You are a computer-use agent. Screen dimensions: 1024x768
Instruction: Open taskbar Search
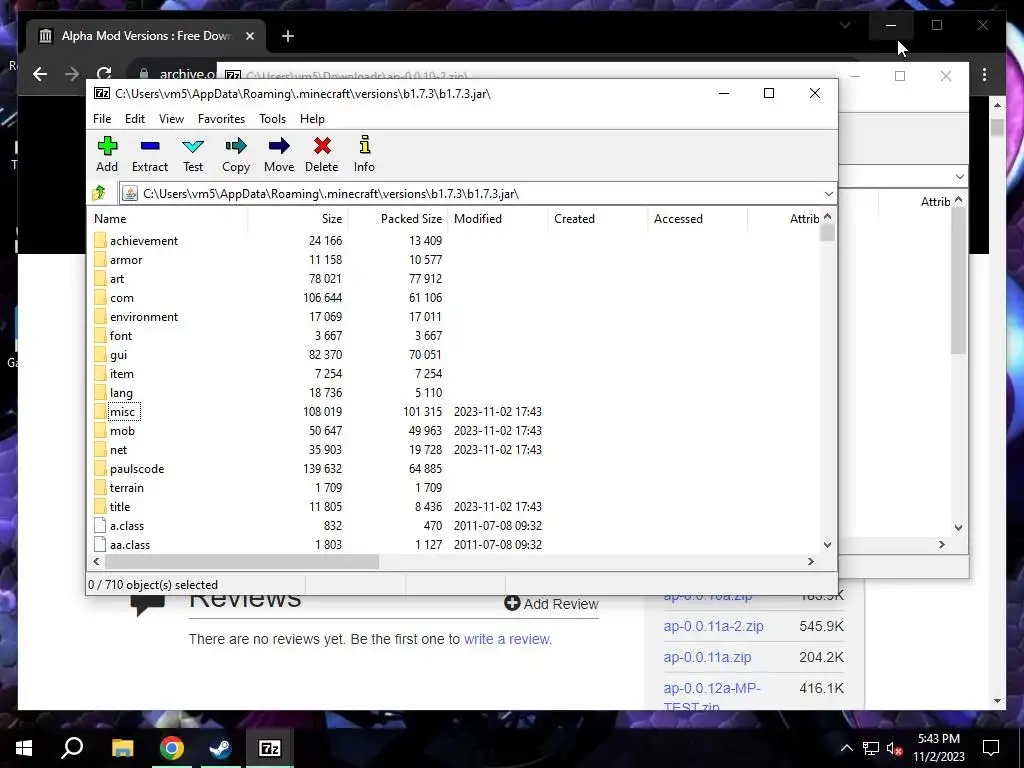72,748
